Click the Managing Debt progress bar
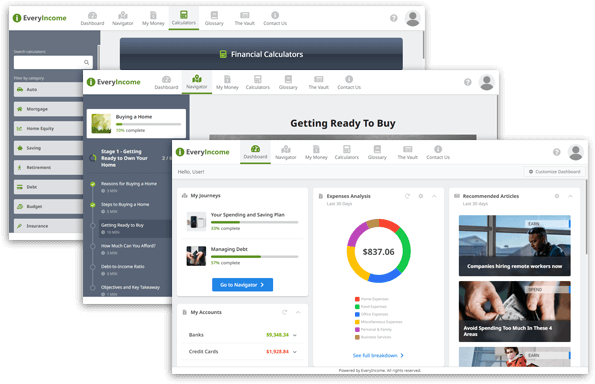Image resolution: width=595 pixels, height=384 pixels. click(x=254, y=257)
